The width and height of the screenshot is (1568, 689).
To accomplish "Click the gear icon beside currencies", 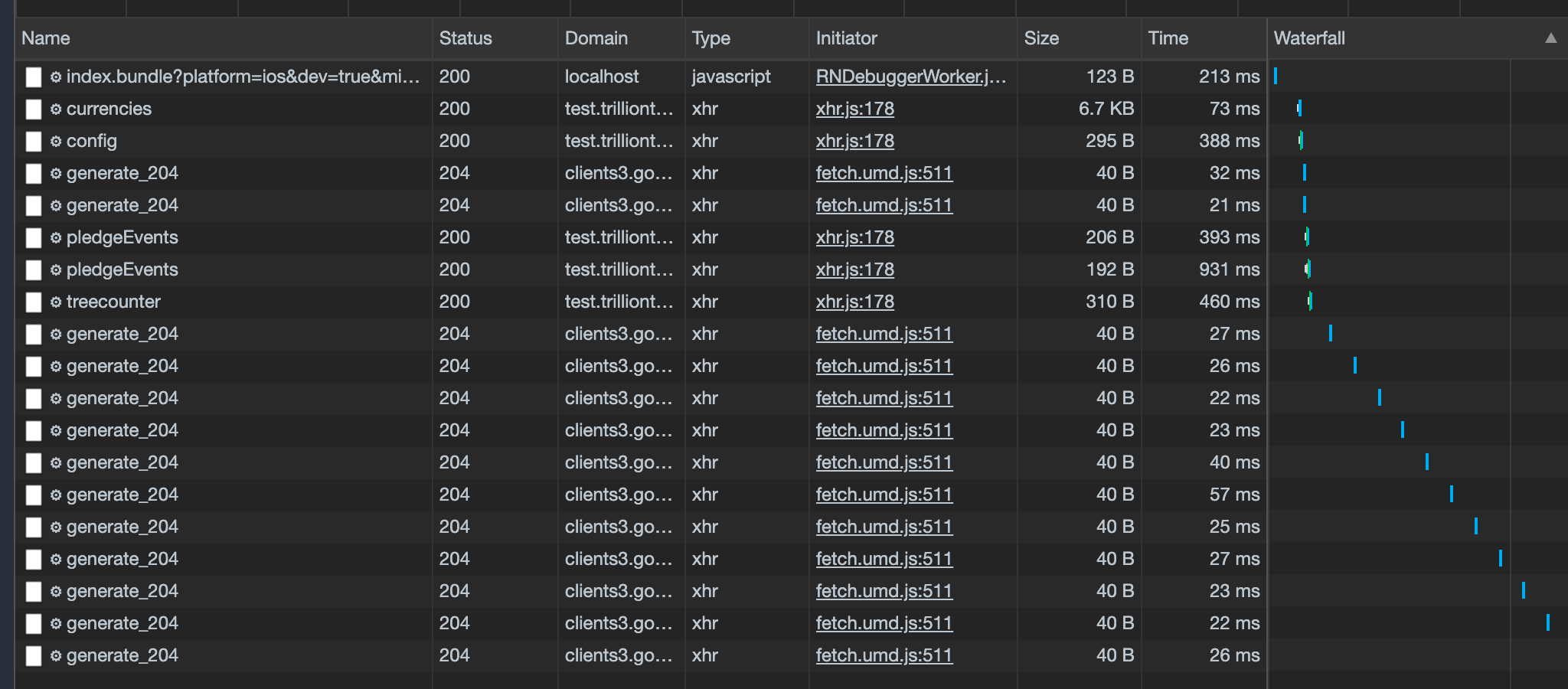I will coord(56,109).
